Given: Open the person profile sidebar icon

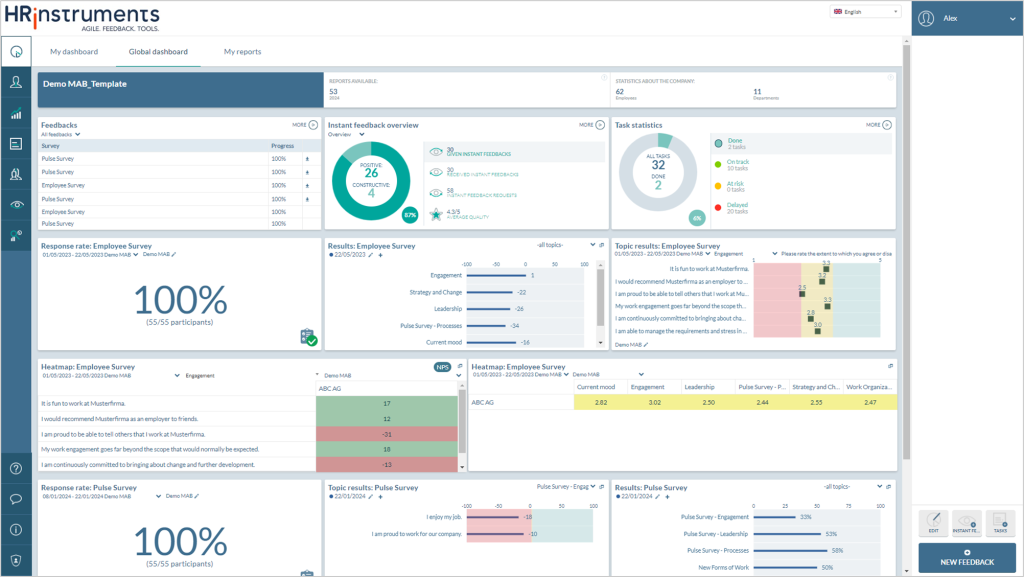Looking at the screenshot, I should tap(16, 82).
